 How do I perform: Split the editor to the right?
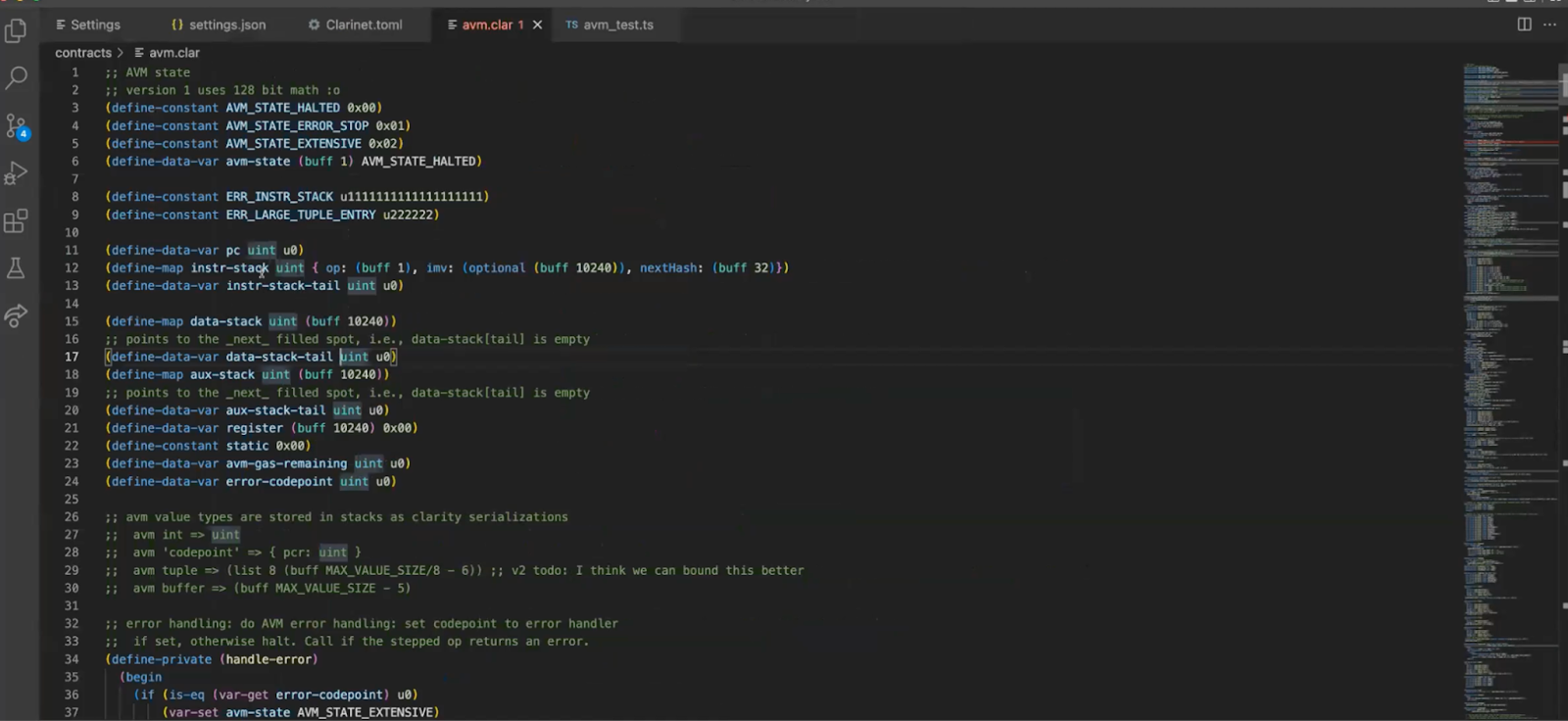[x=1524, y=24]
